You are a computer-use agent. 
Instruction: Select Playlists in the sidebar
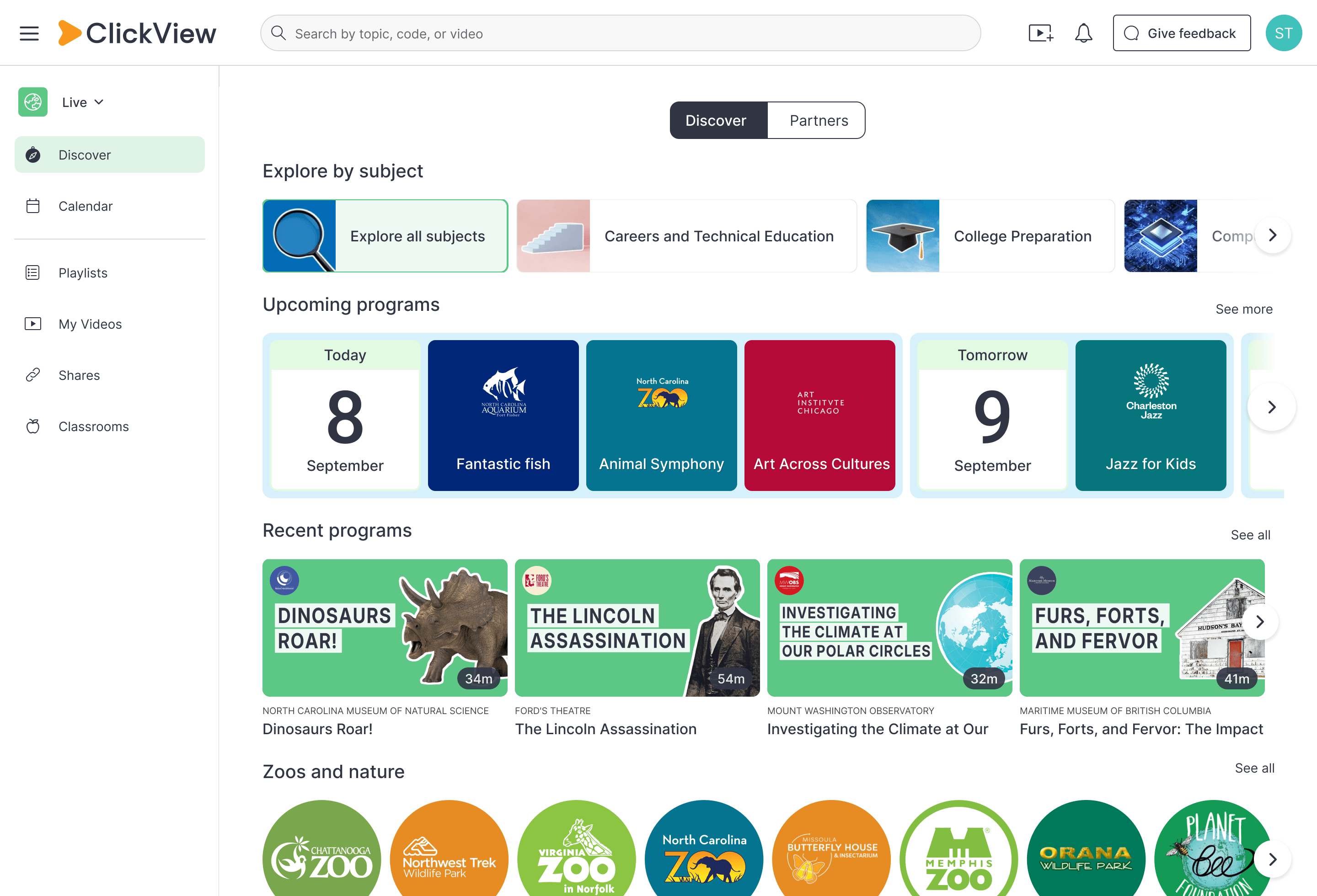click(109, 272)
